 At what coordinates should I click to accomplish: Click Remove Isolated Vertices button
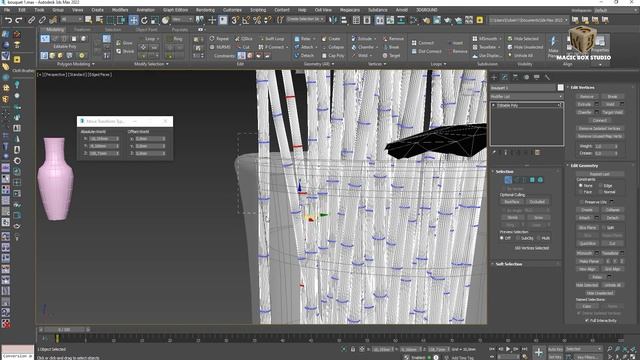(x=600, y=128)
